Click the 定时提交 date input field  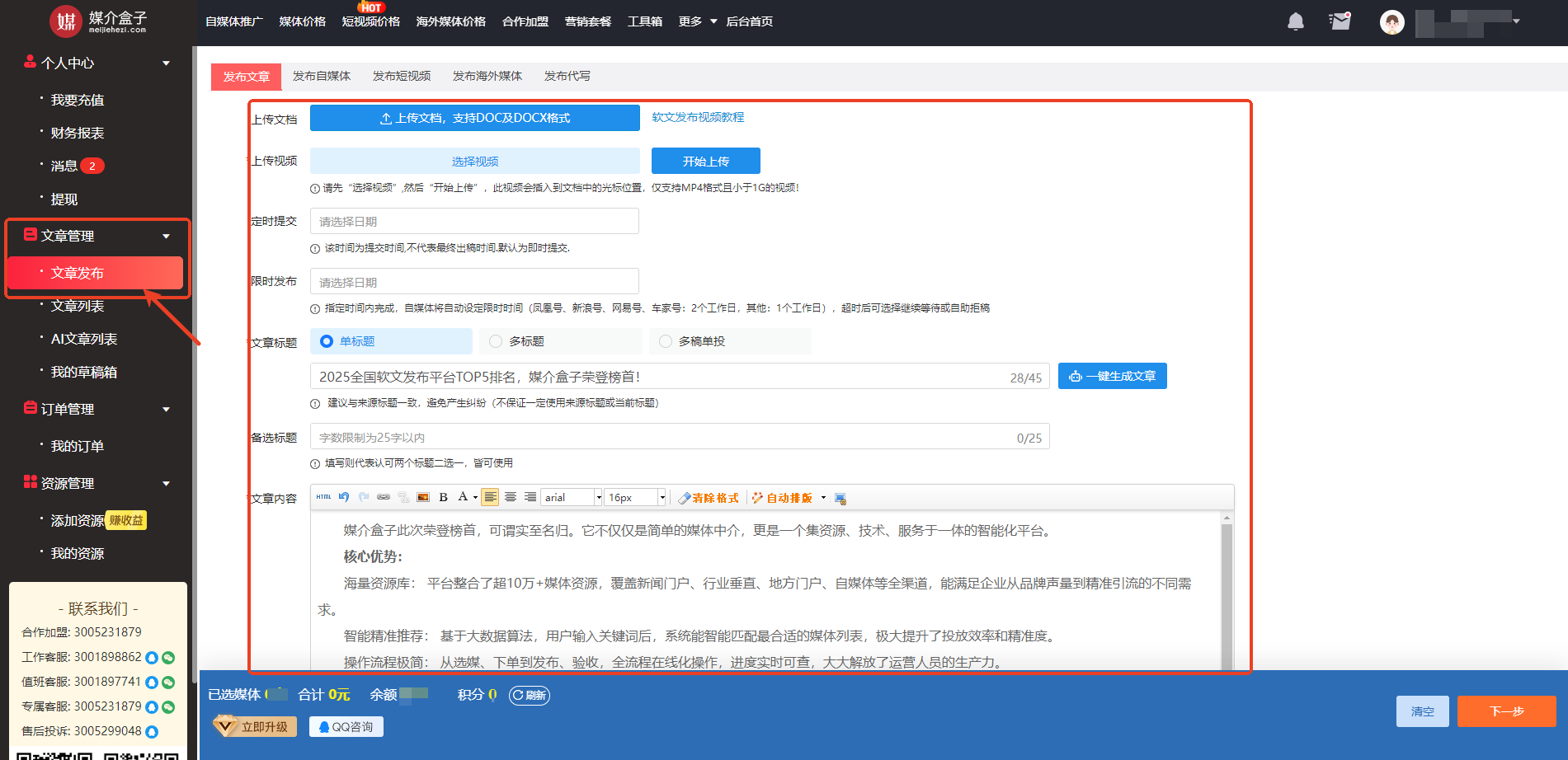click(x=474, y=221)
